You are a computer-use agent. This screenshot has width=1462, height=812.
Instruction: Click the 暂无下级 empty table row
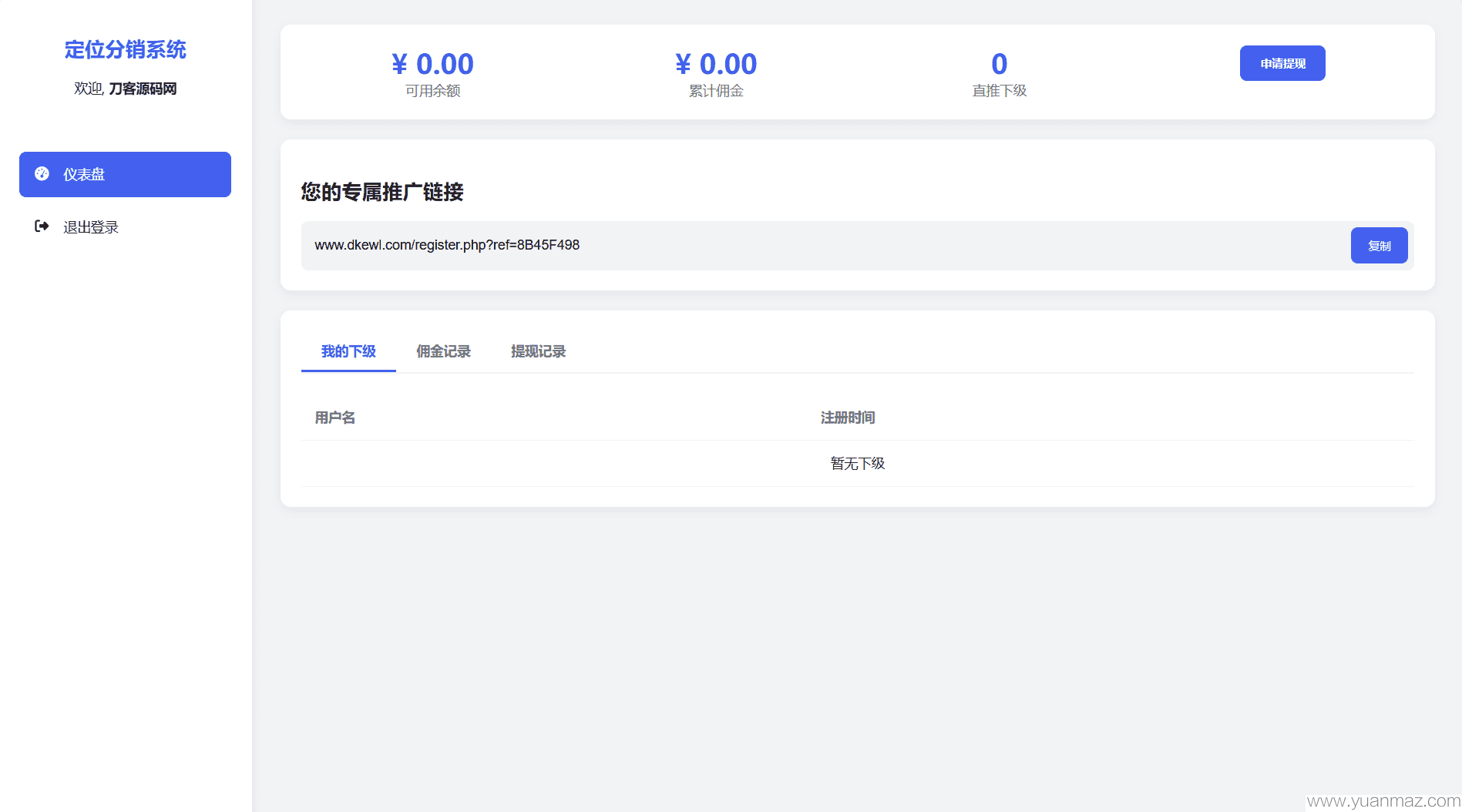coord(857,463)
